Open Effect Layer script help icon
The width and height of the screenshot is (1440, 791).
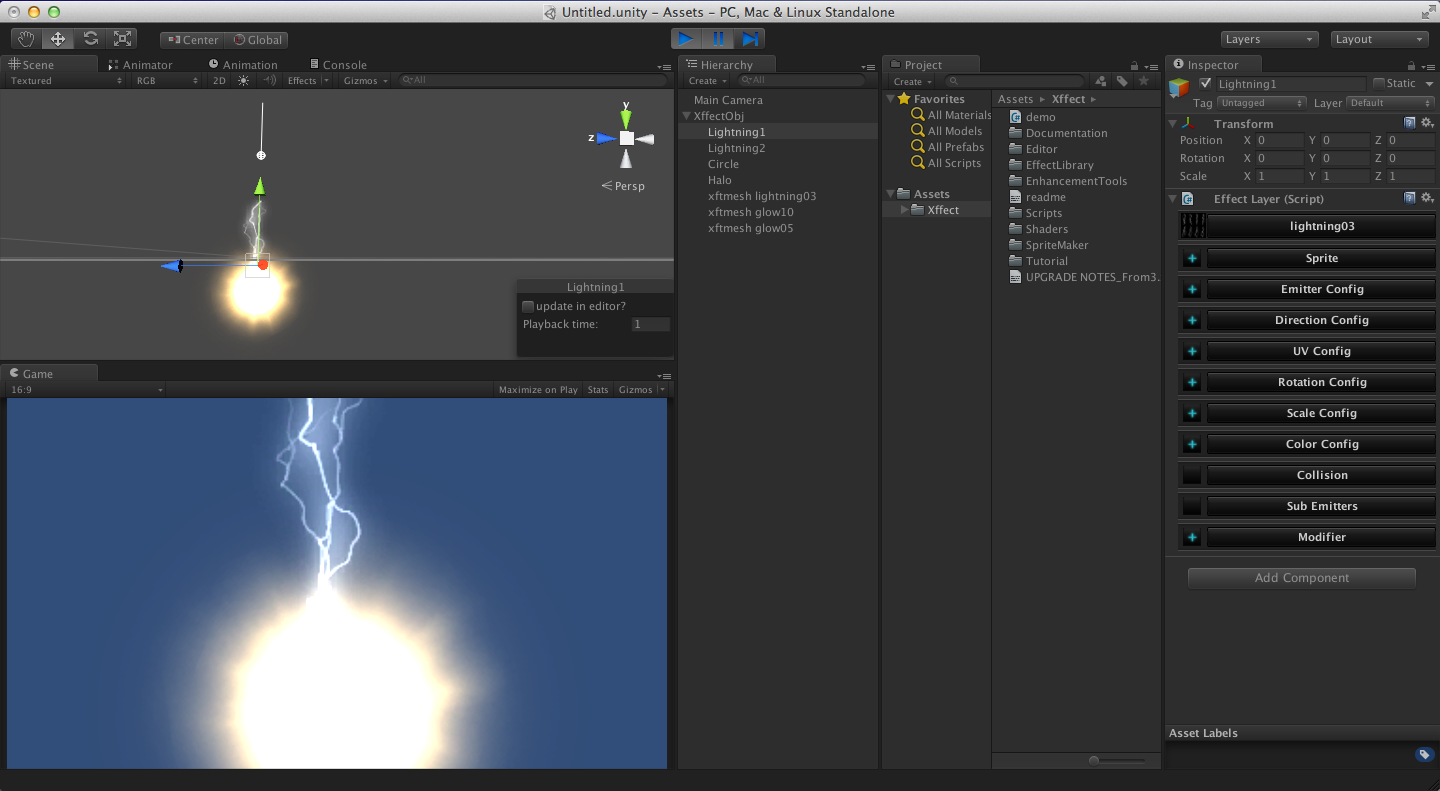click(x=1410, y=198)
